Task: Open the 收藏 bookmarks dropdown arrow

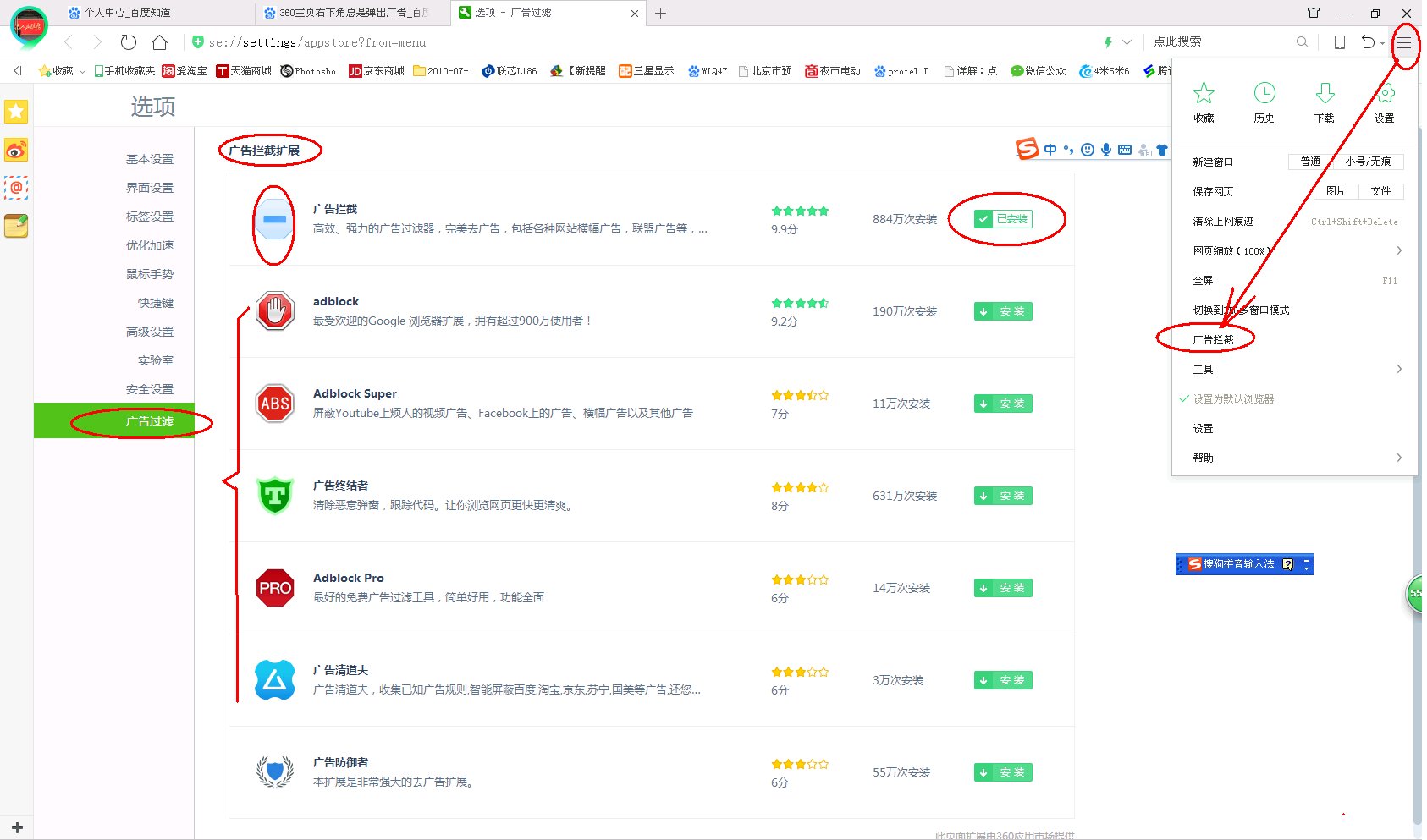Action: [x=82, y=71]
